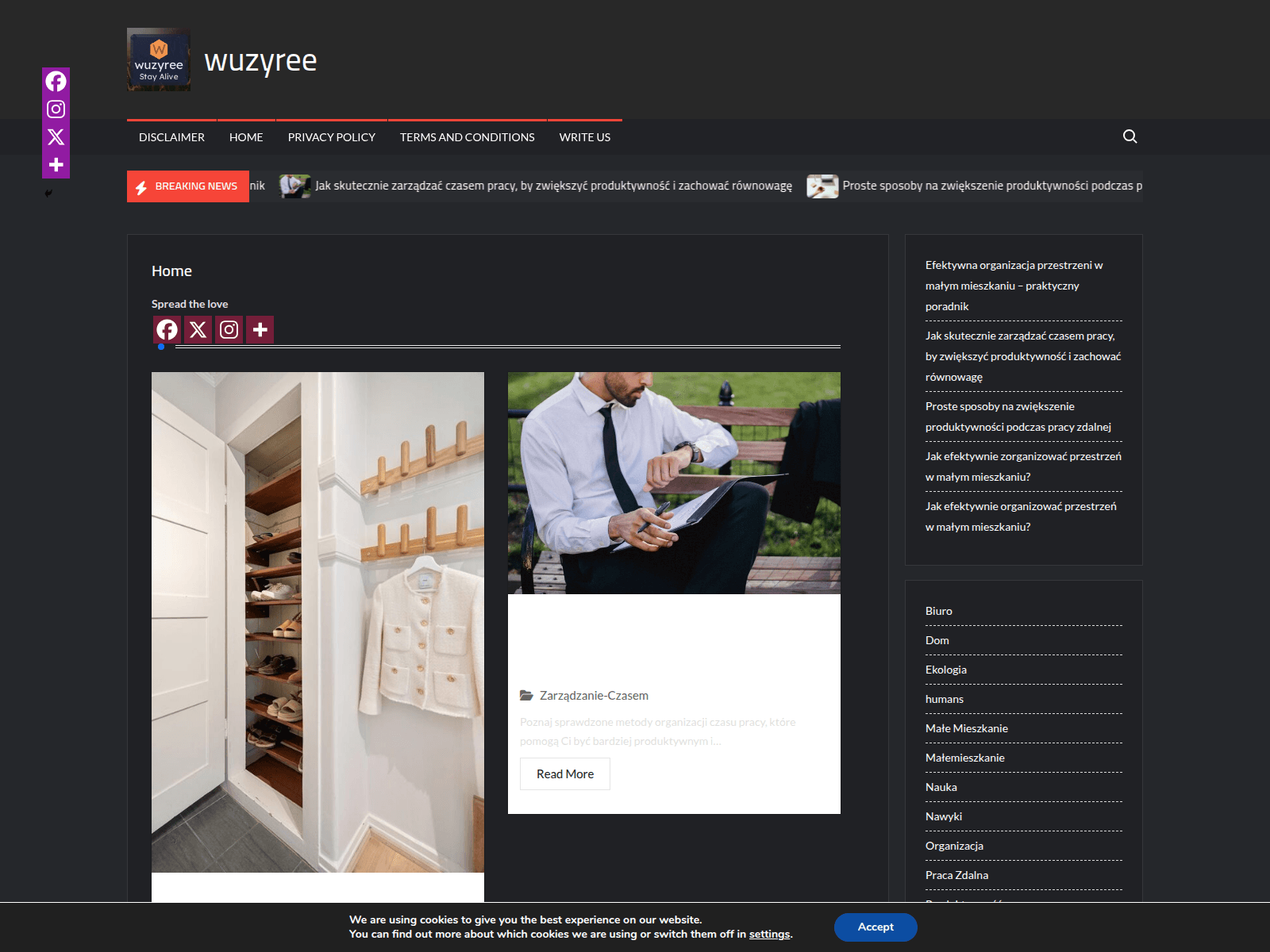This screenshot has height=952, width=1270.
Task: Click the BREAKING NEWS label
Action: 188,186
